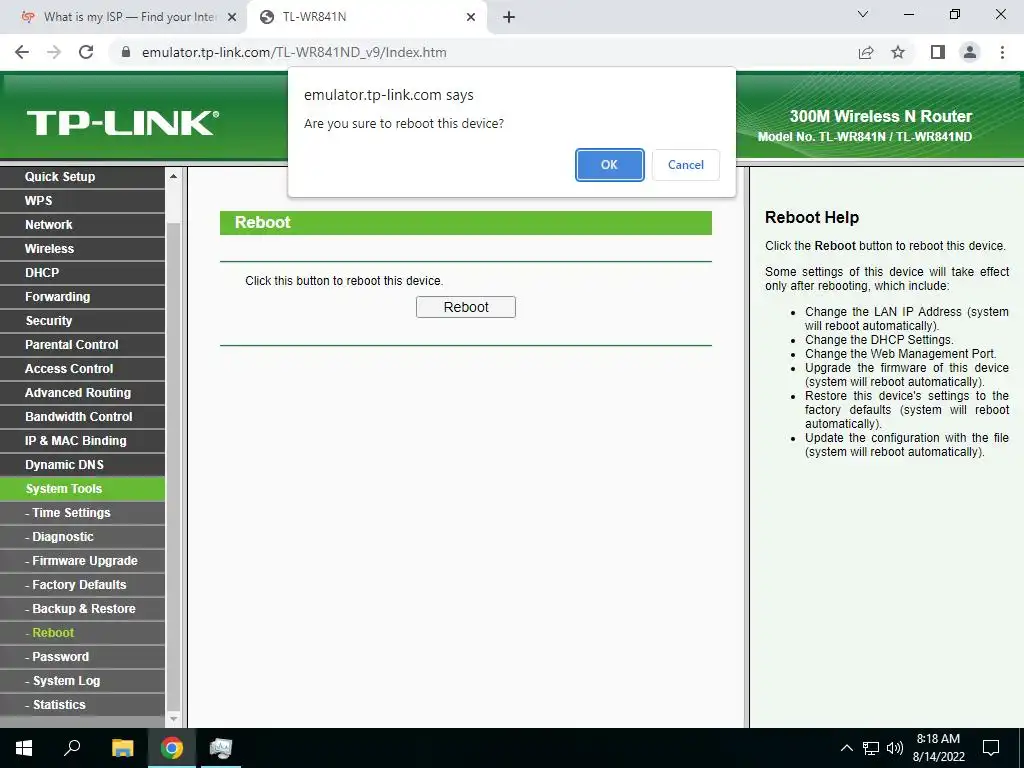Open Factory Defaults page
The height and width of the screenshot is (768, 1024).
(82, 585)
